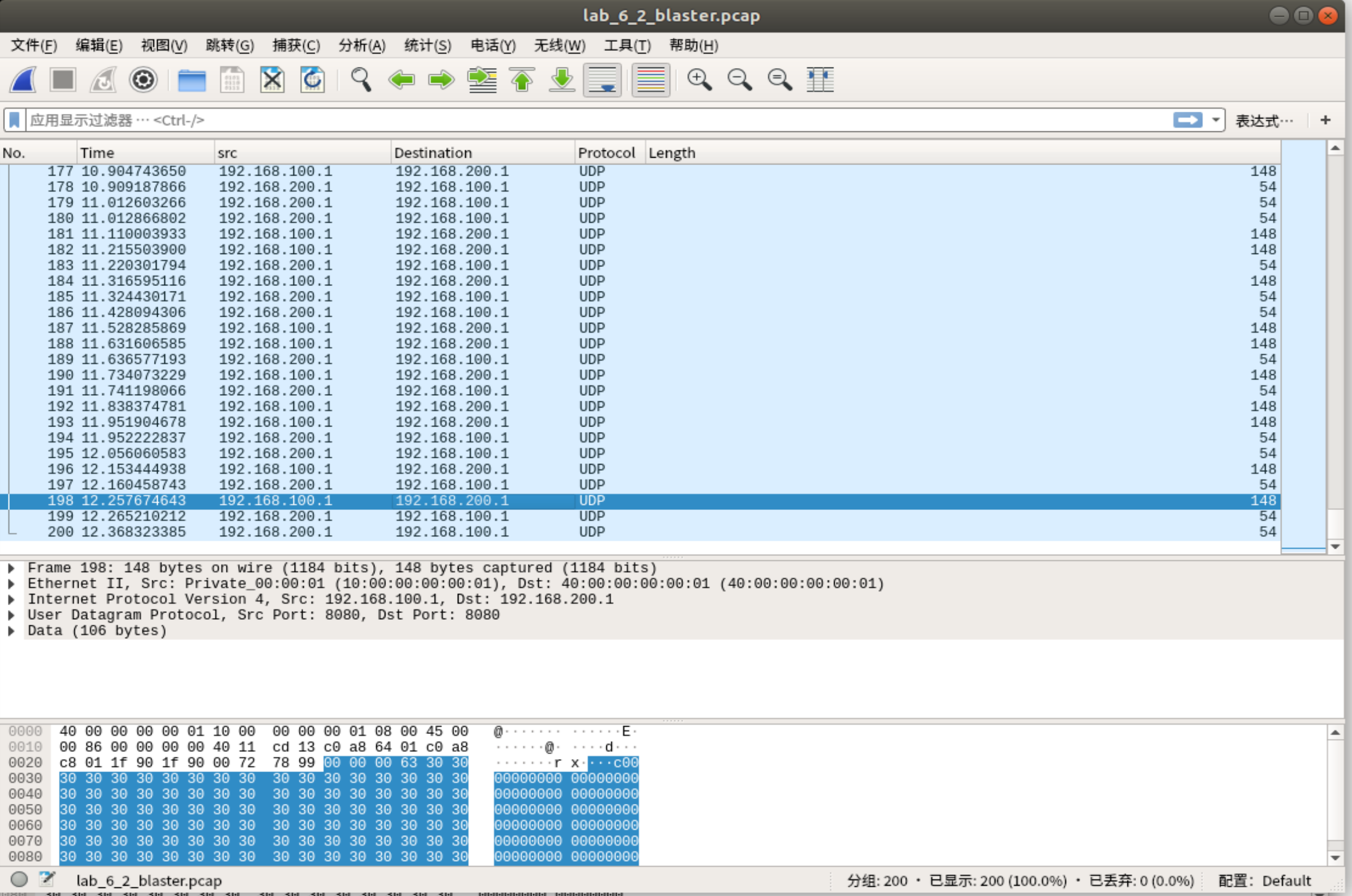This screenshot has height=896, width=1352.
Task: Expand the Data (106 bytes) node
Action: 11,631
